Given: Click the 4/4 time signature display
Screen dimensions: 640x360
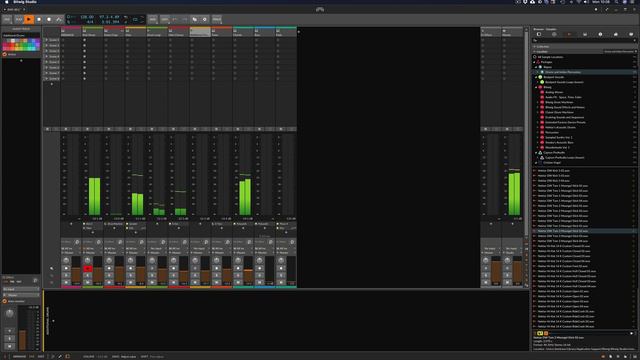Looking at the screenshot, I should pyautogui.click(x=90, y=22).
